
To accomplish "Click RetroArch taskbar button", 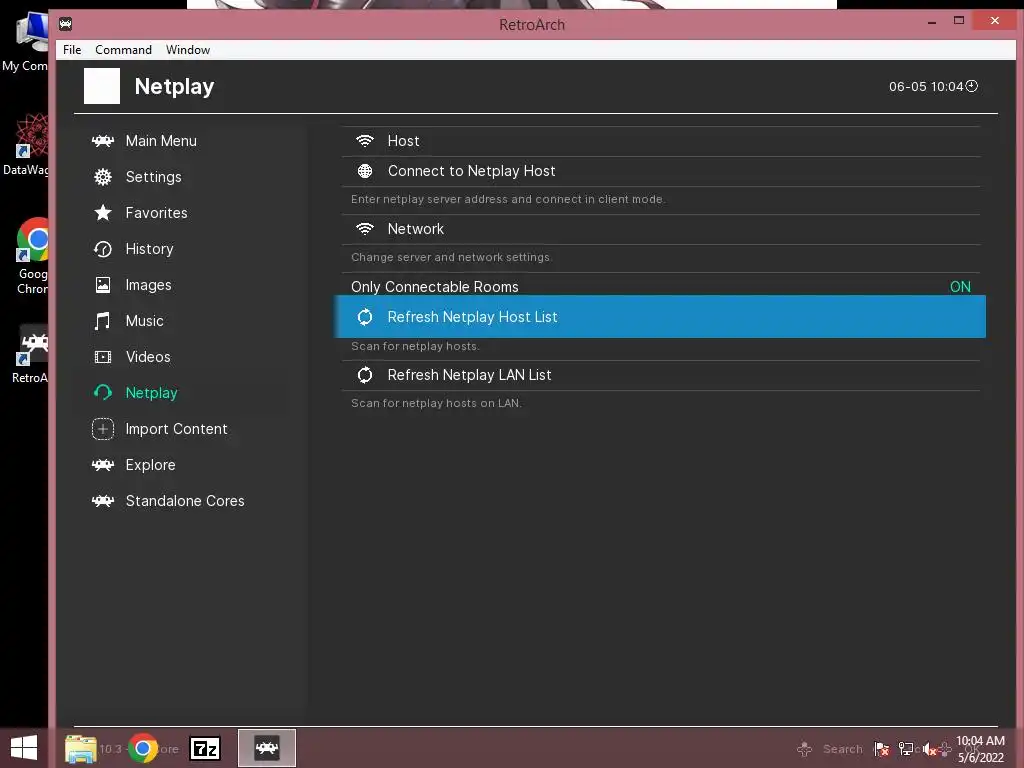I will pyautogui.click(x=266, y=748).
